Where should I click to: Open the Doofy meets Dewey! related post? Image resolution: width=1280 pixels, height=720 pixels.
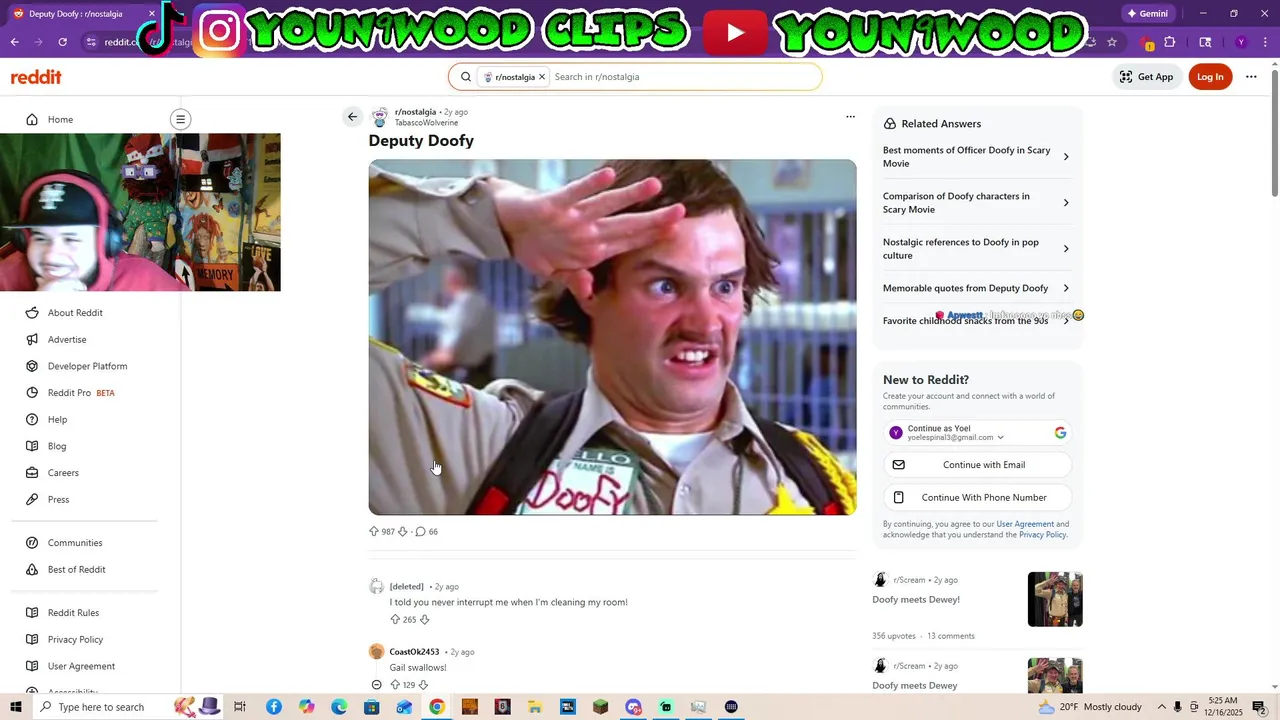916,600
